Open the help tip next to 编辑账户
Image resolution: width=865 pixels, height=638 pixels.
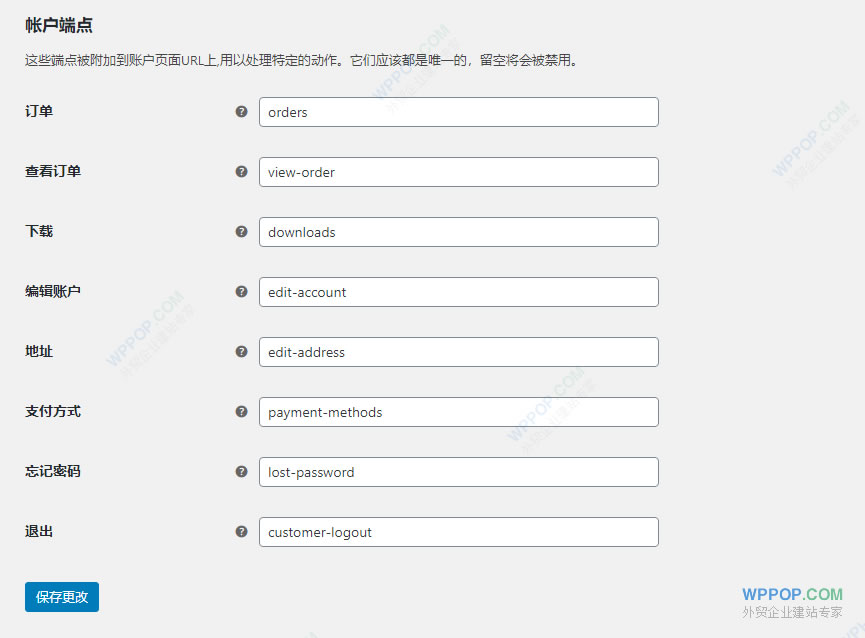click(241, 292)
